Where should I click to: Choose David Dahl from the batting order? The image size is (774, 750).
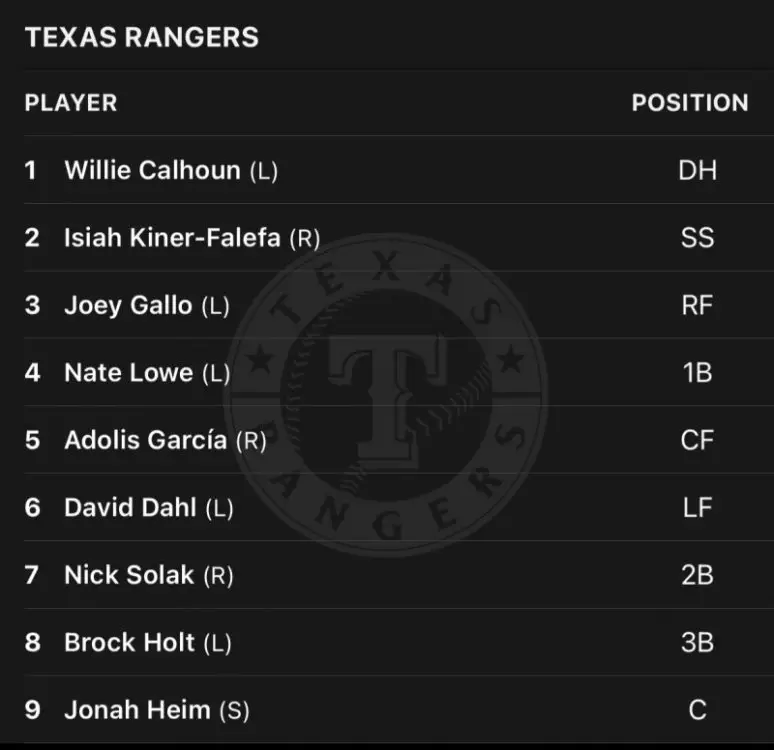point(130,507)
